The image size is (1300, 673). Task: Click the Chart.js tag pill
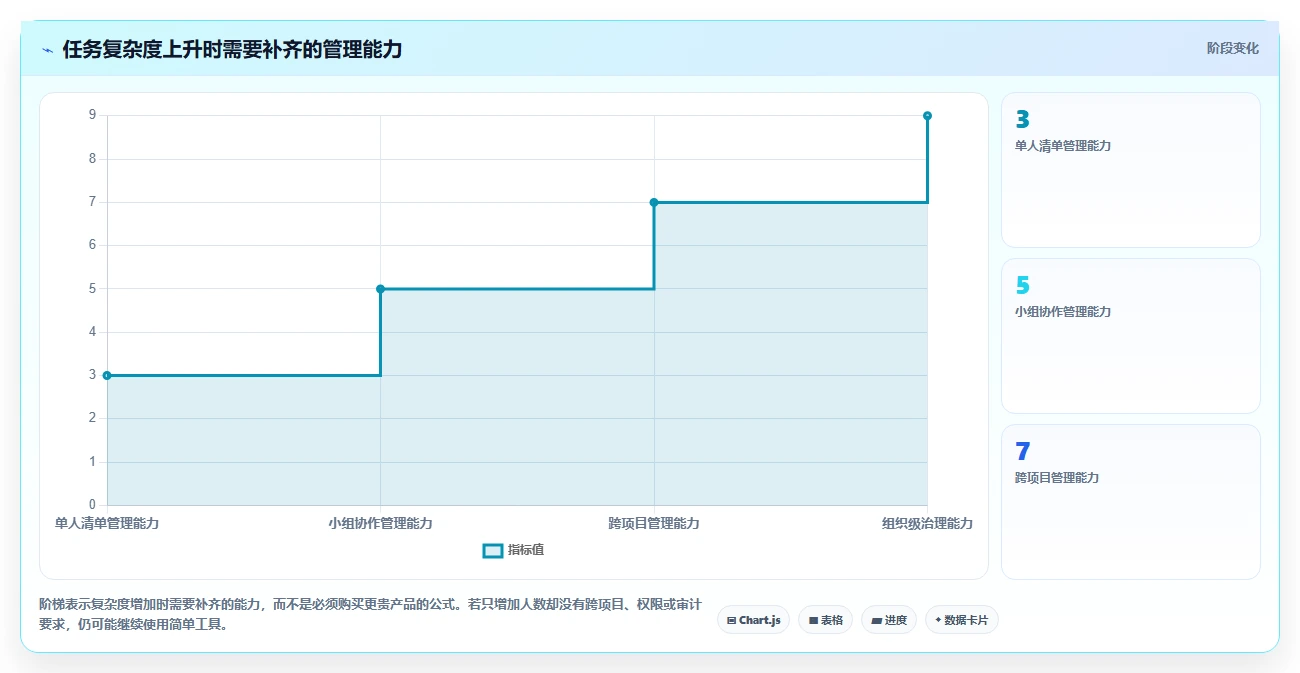pyautogui.click(x=753, y=620)
